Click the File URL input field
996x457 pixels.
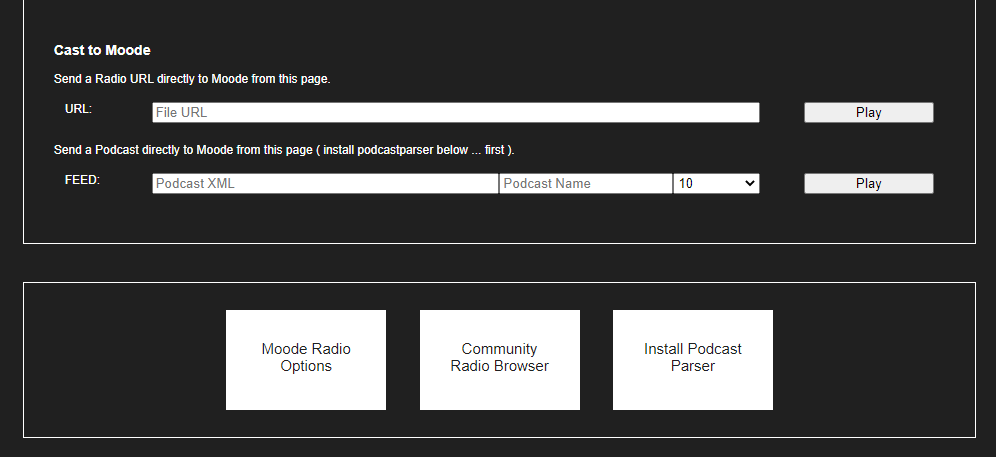pos(455,113)
